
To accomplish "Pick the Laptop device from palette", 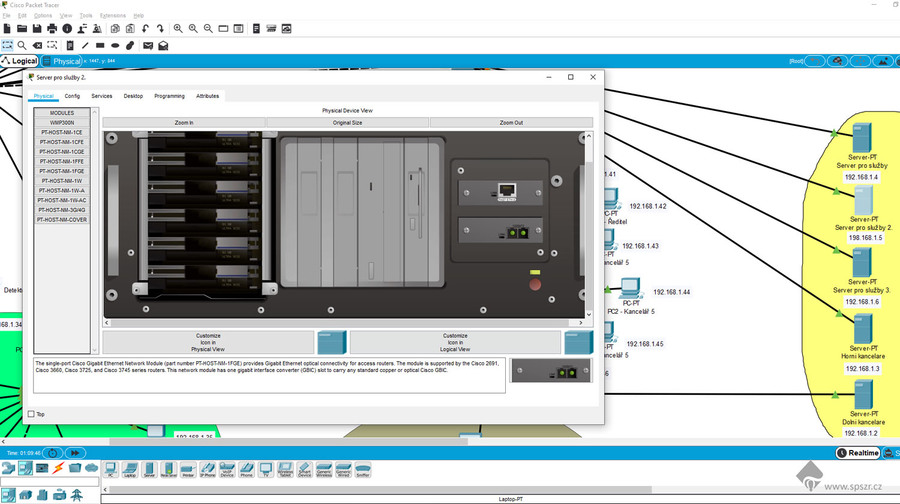I will tap(130, 470).
